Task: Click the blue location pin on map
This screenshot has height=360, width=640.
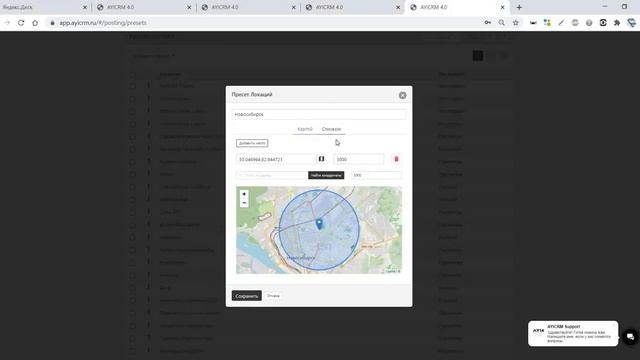Action: click(x=319, y=223)
